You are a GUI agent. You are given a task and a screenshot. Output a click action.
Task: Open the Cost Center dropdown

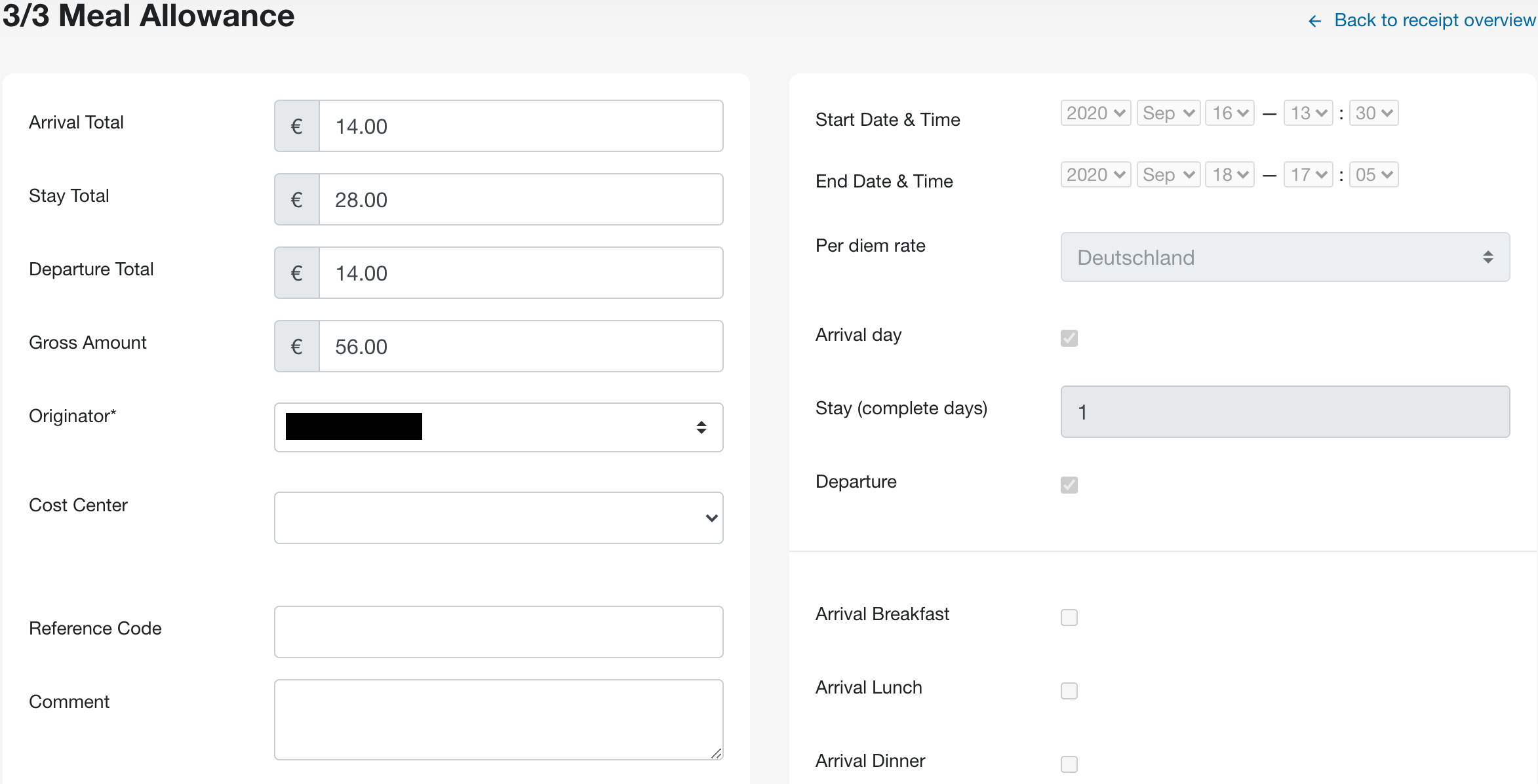click(x=499, y=518)
